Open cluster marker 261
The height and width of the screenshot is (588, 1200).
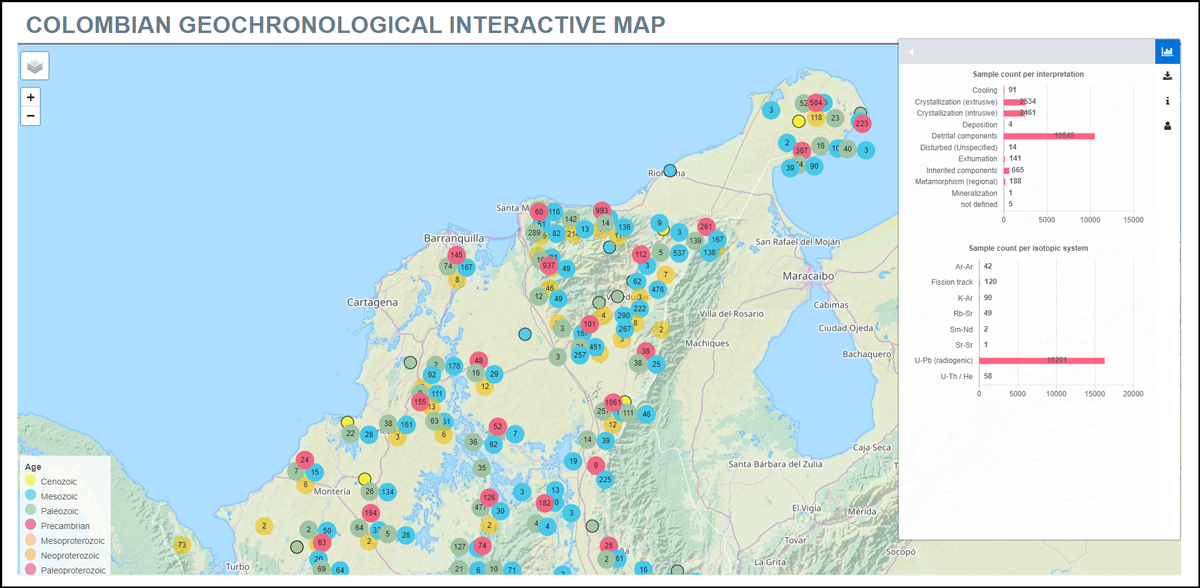point(706,227)
